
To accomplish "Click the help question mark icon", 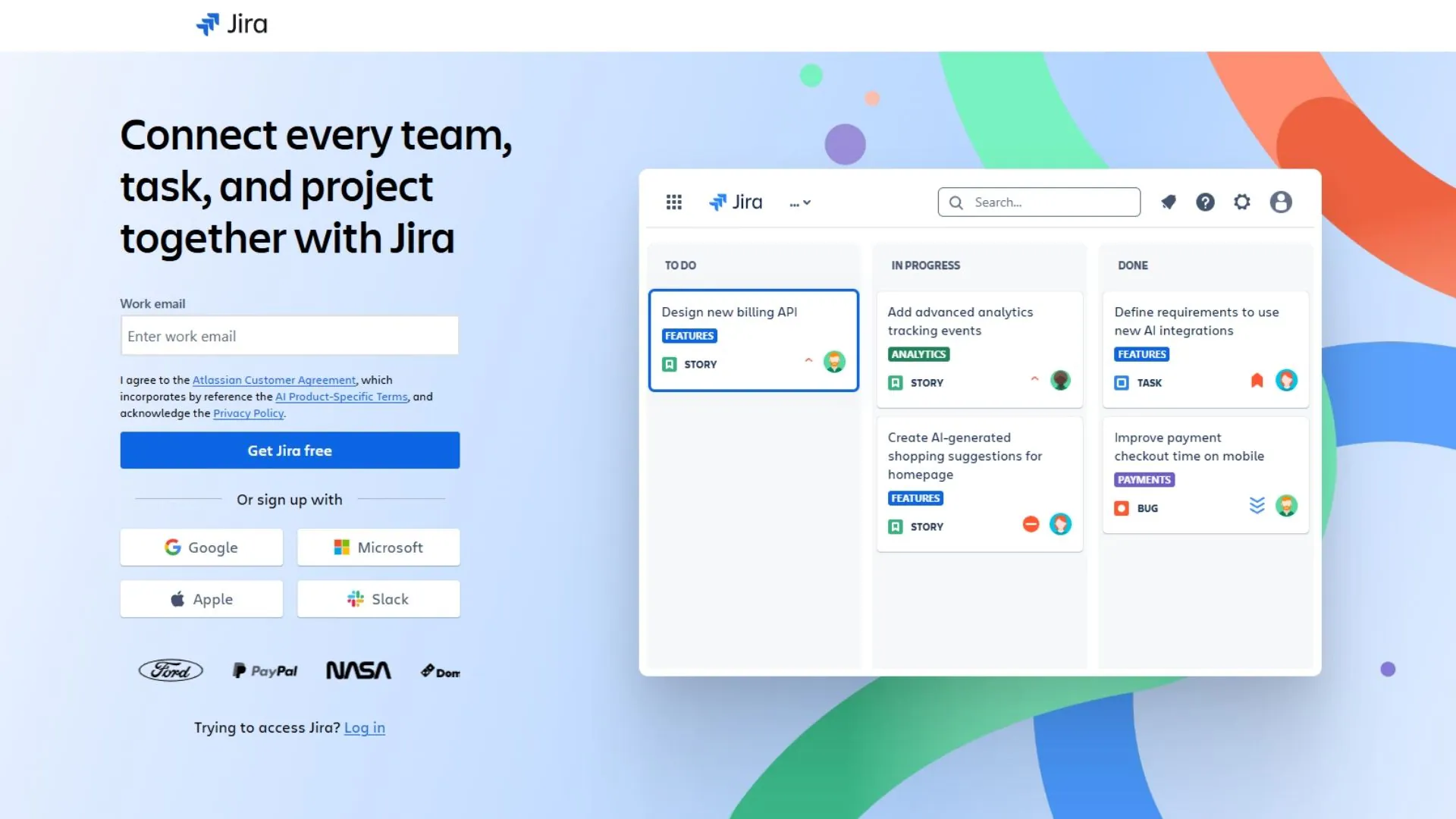I will click(1205, 202).
